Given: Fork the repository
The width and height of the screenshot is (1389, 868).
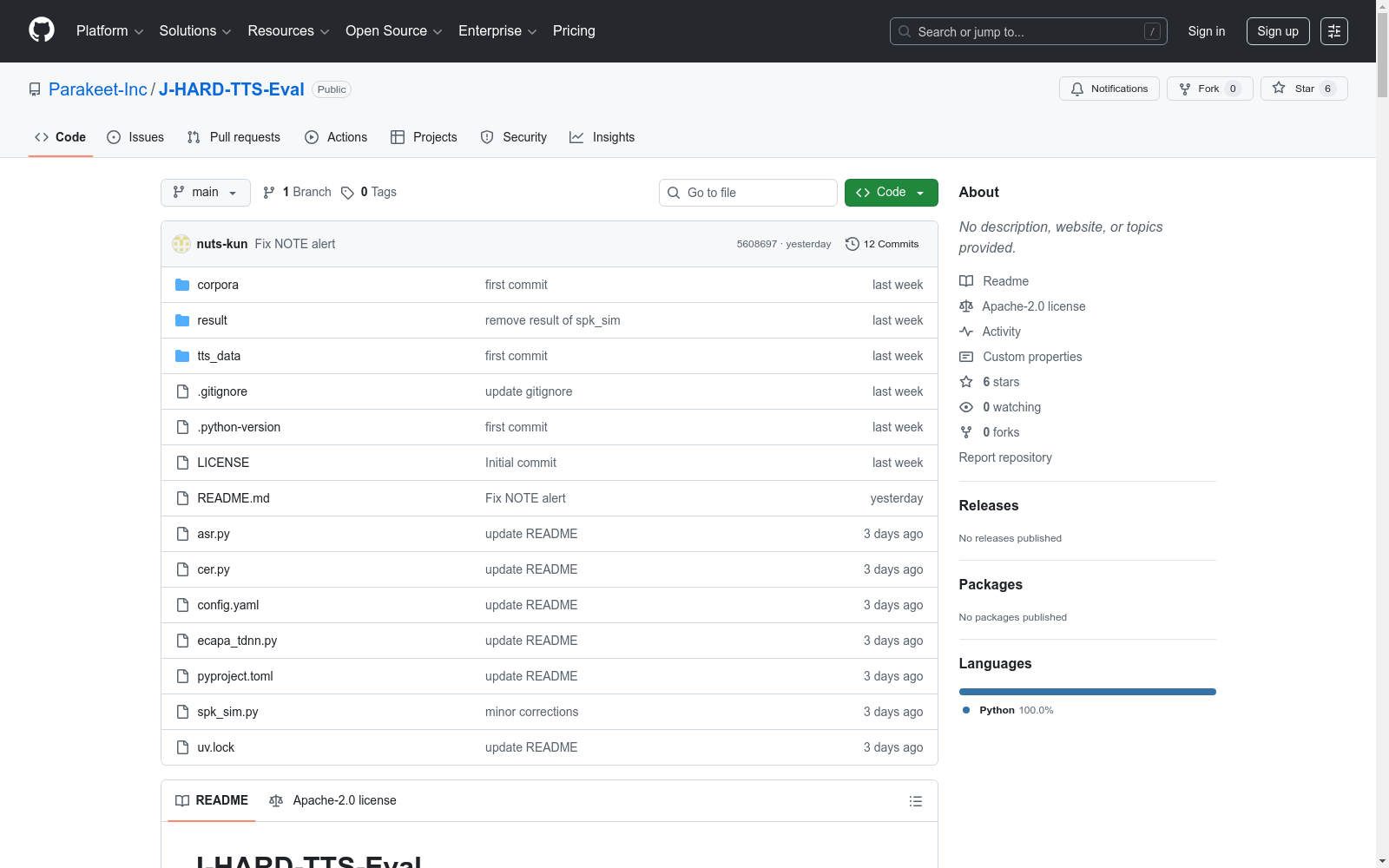Looking at the screenshot, I should coord(1210,89).
